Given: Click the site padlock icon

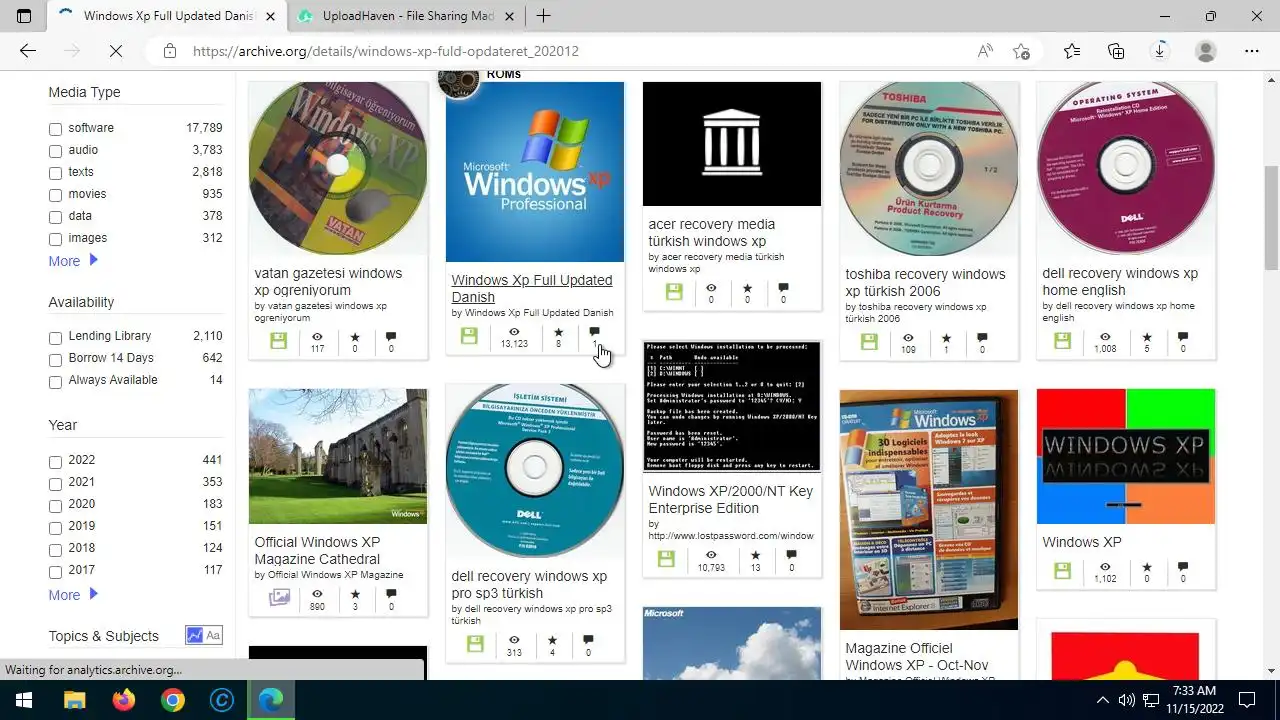Looking at the screenshot, I should click(x=170, y=51).
